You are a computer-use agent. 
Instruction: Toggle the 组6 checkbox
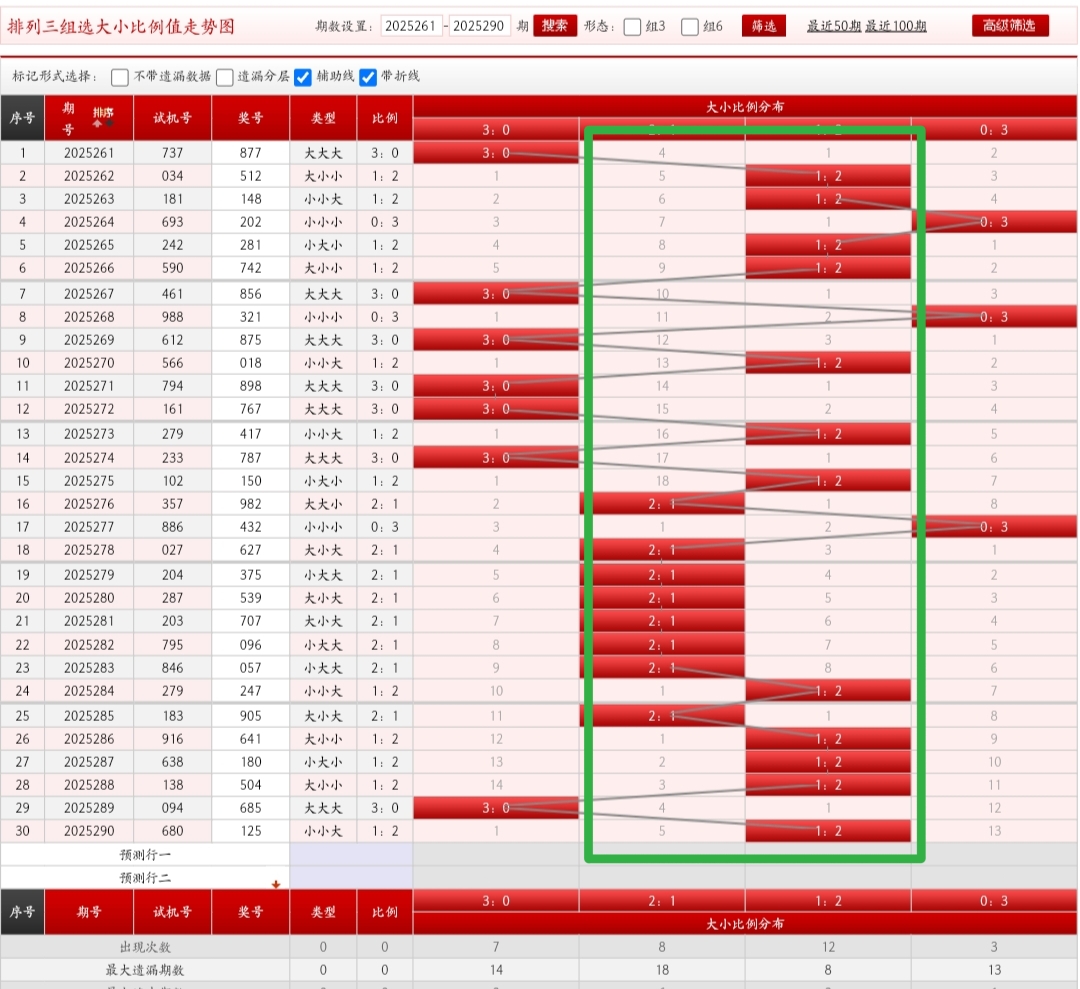coord(690,27)
